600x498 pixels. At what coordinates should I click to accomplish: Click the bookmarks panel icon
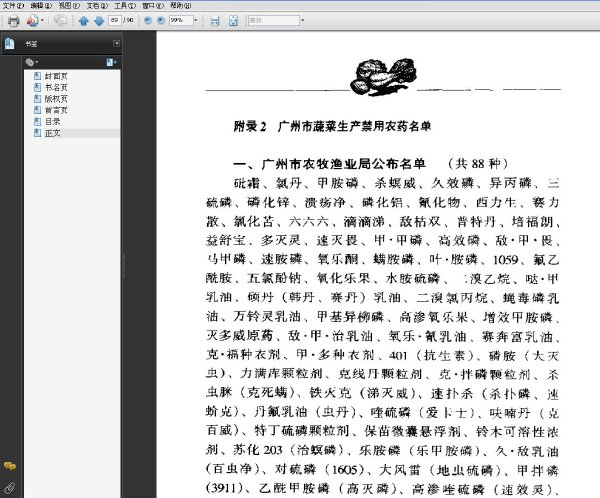tap(10, 44)
